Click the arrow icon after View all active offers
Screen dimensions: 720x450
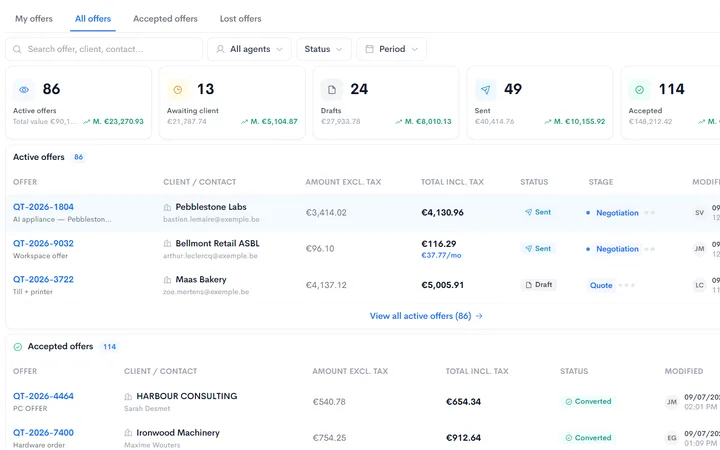[479, 316]
